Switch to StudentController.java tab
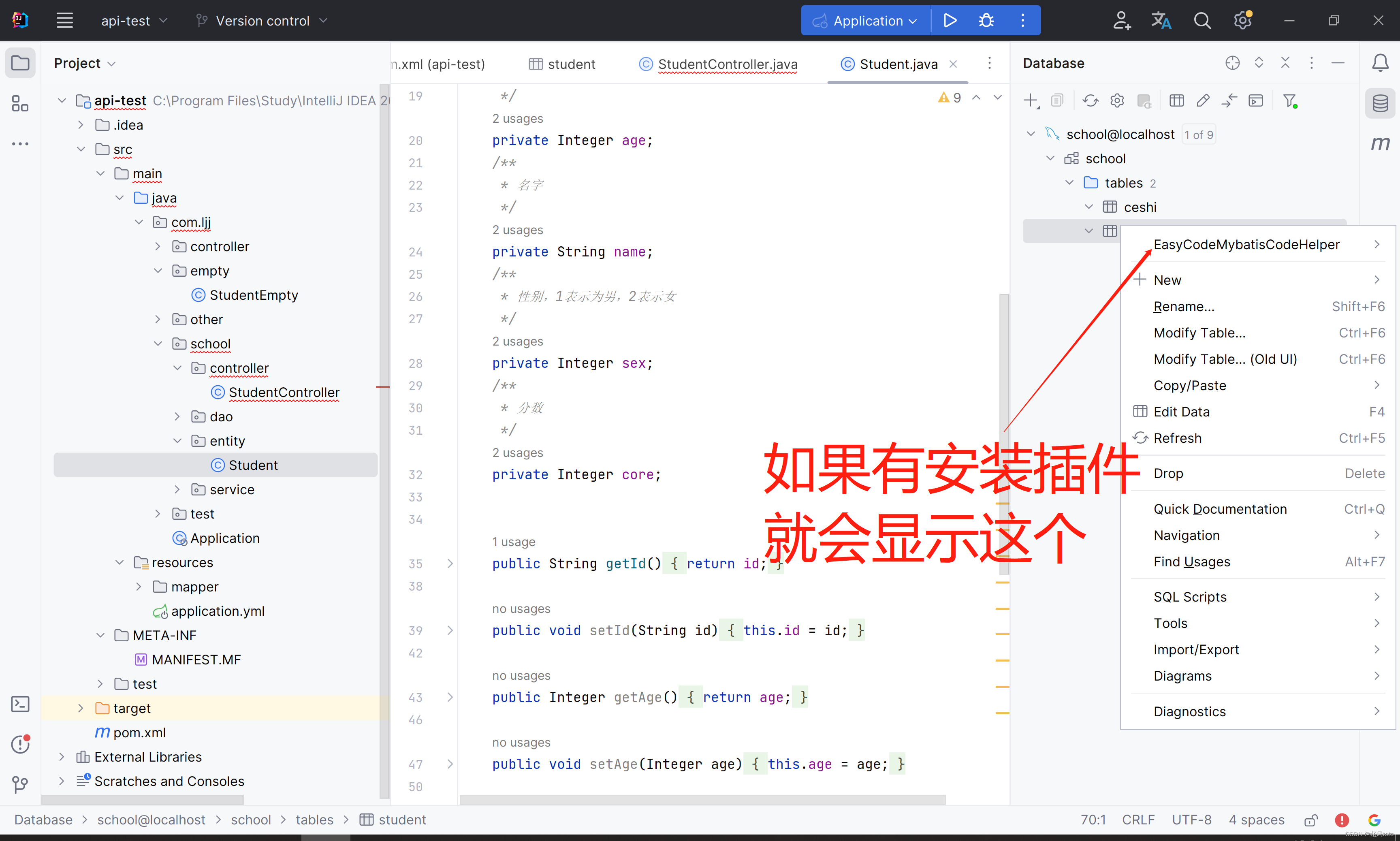 point(718,64)
